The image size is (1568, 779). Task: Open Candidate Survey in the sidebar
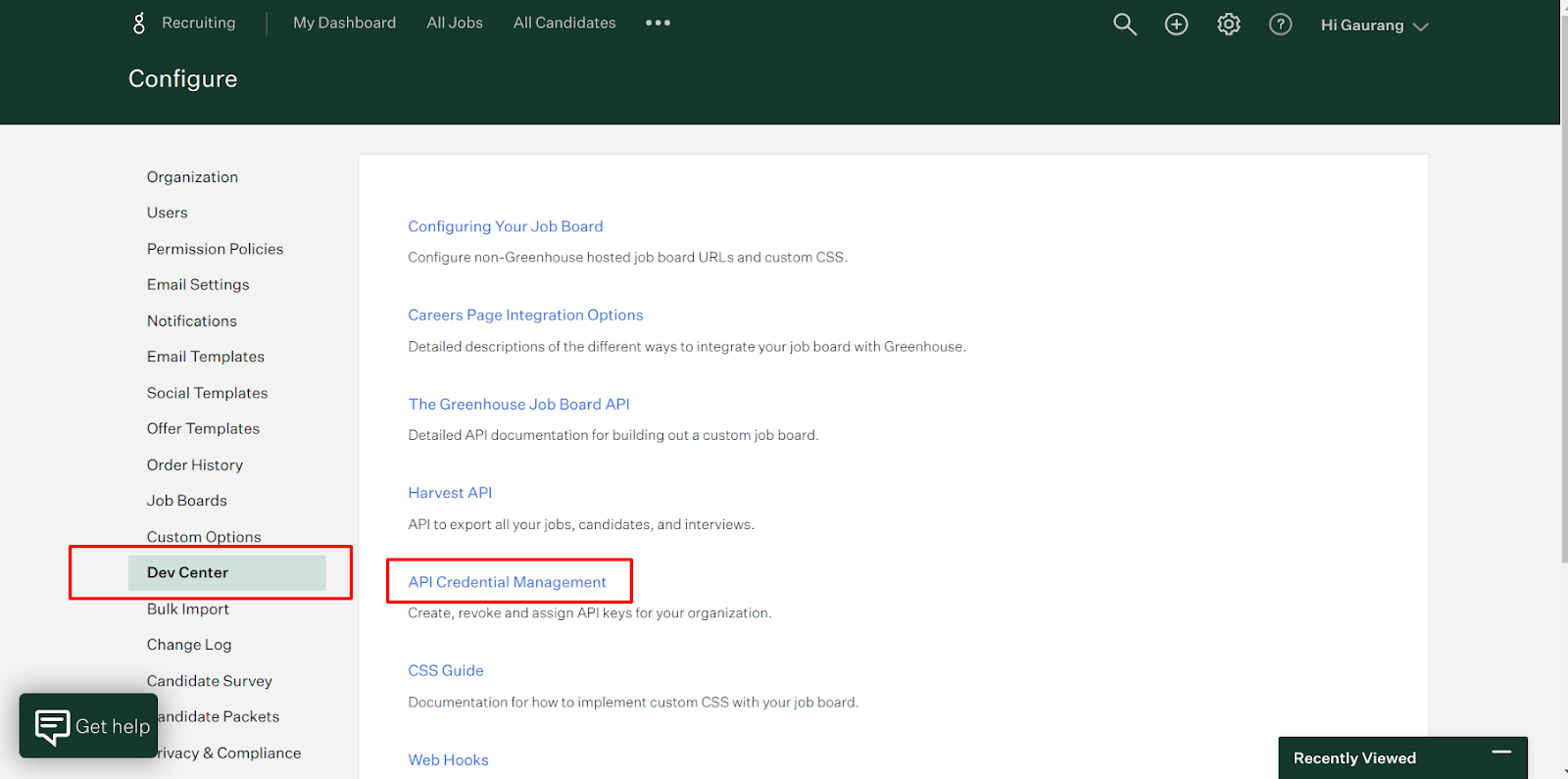coord(210,681)
